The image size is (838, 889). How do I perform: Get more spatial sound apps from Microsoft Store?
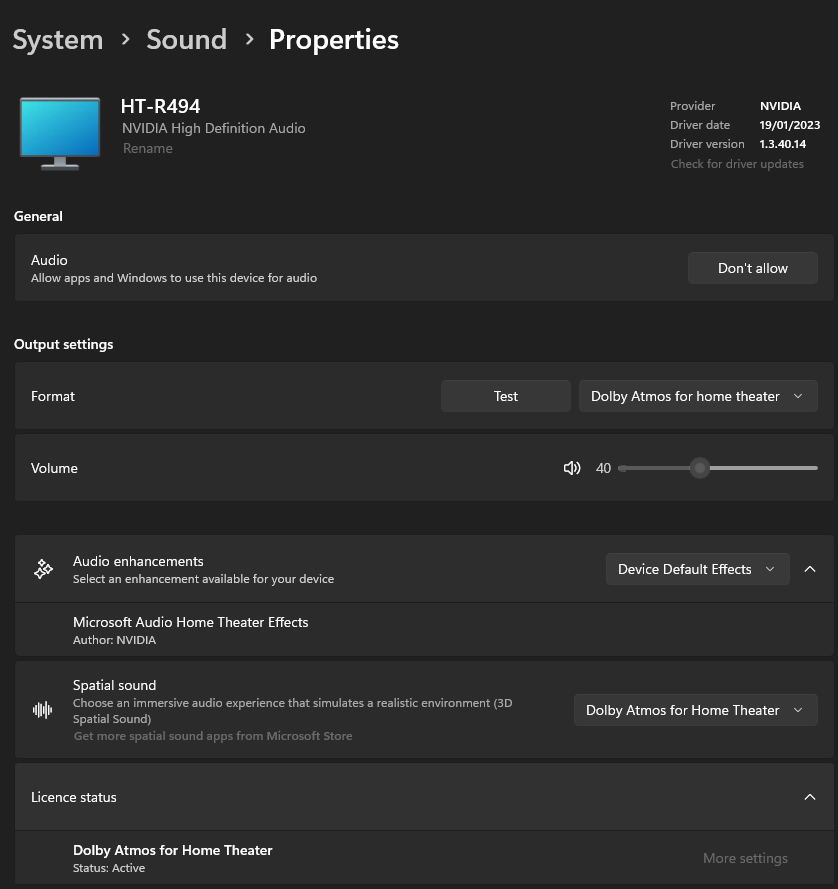point(213,736)
